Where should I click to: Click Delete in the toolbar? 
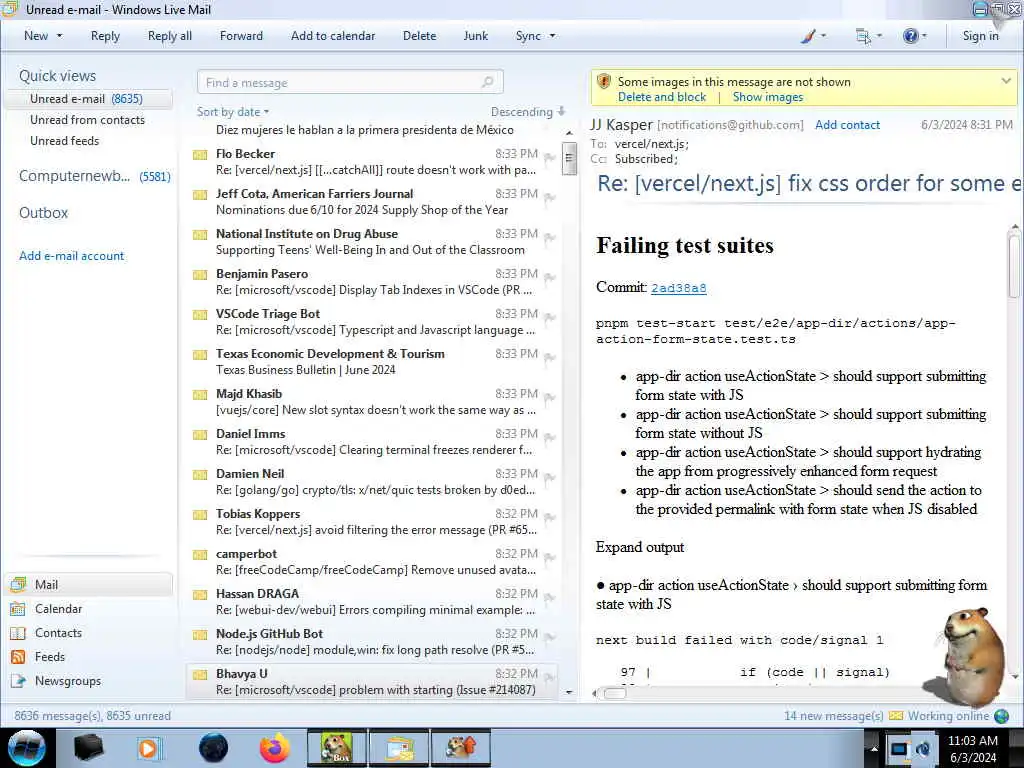(x=419, y=36)
